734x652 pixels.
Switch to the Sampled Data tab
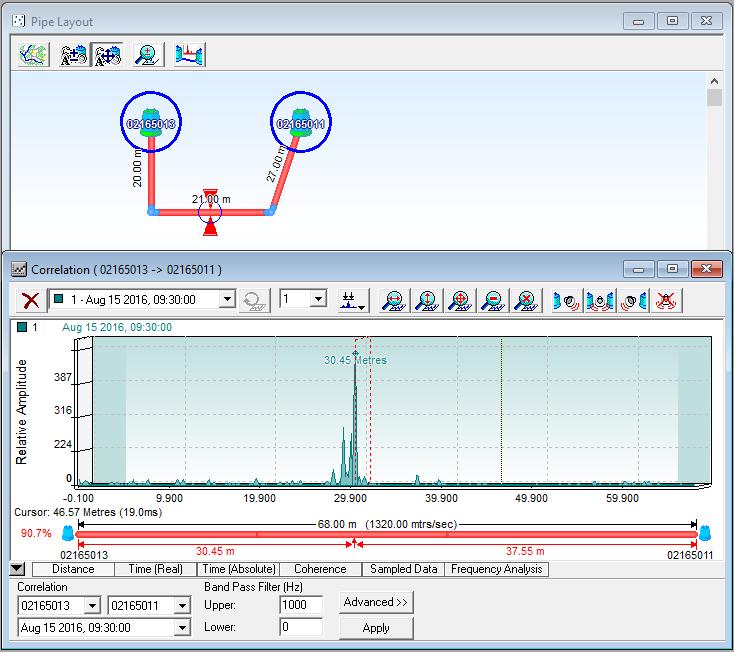coord(404,569)
